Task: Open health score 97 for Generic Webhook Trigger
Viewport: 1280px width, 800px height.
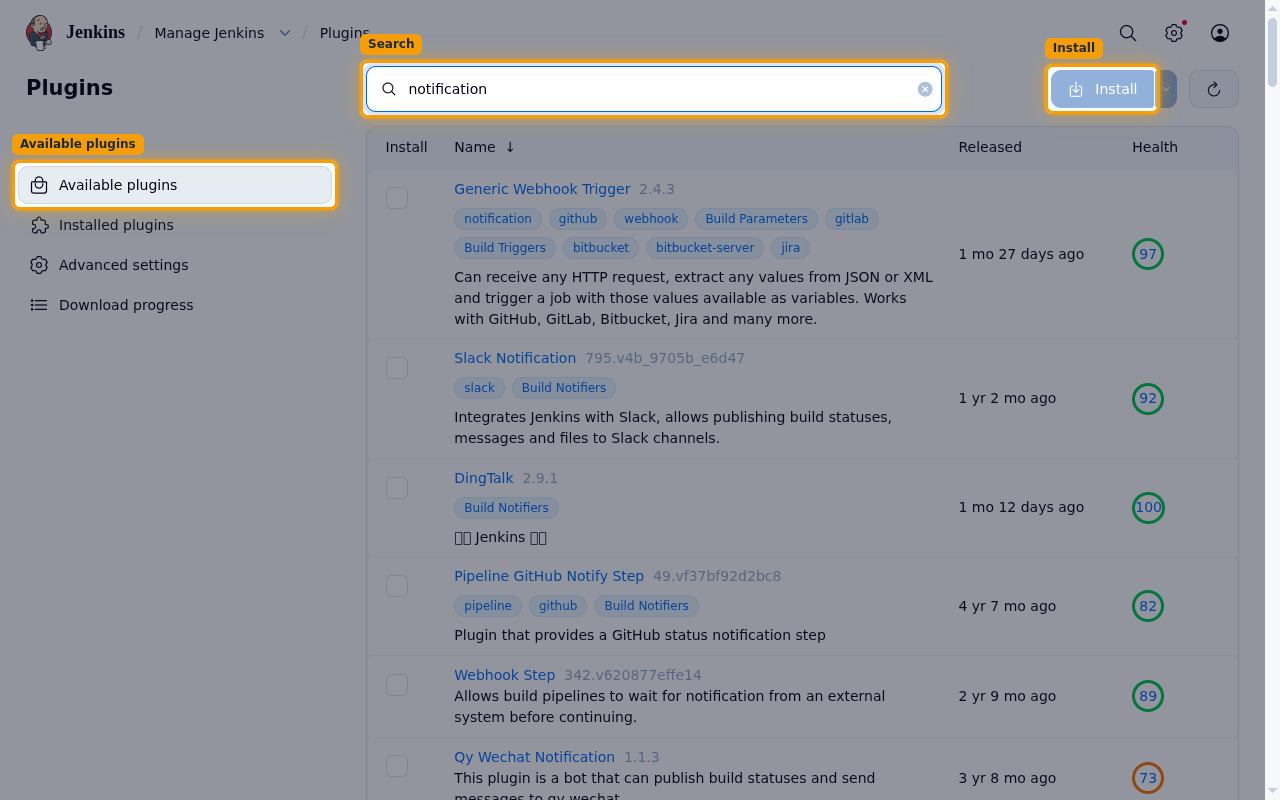Action: coord(1148,254)
